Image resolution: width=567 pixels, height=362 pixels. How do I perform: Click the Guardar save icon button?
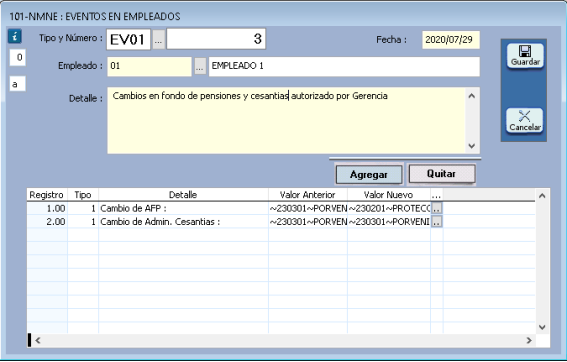(x=525, y=56)
